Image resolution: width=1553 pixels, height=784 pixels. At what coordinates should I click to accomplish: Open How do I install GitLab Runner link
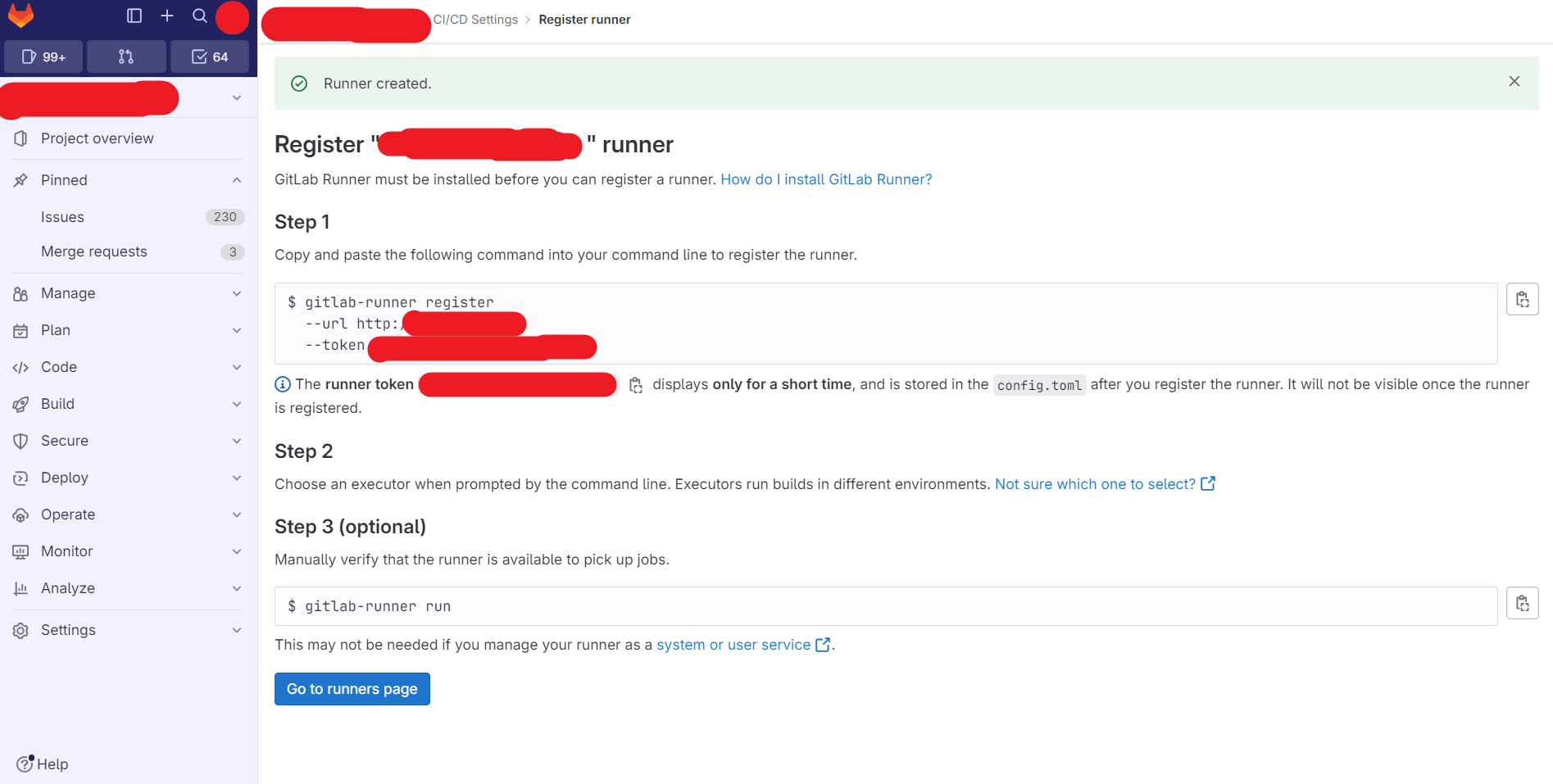point(826,179)
